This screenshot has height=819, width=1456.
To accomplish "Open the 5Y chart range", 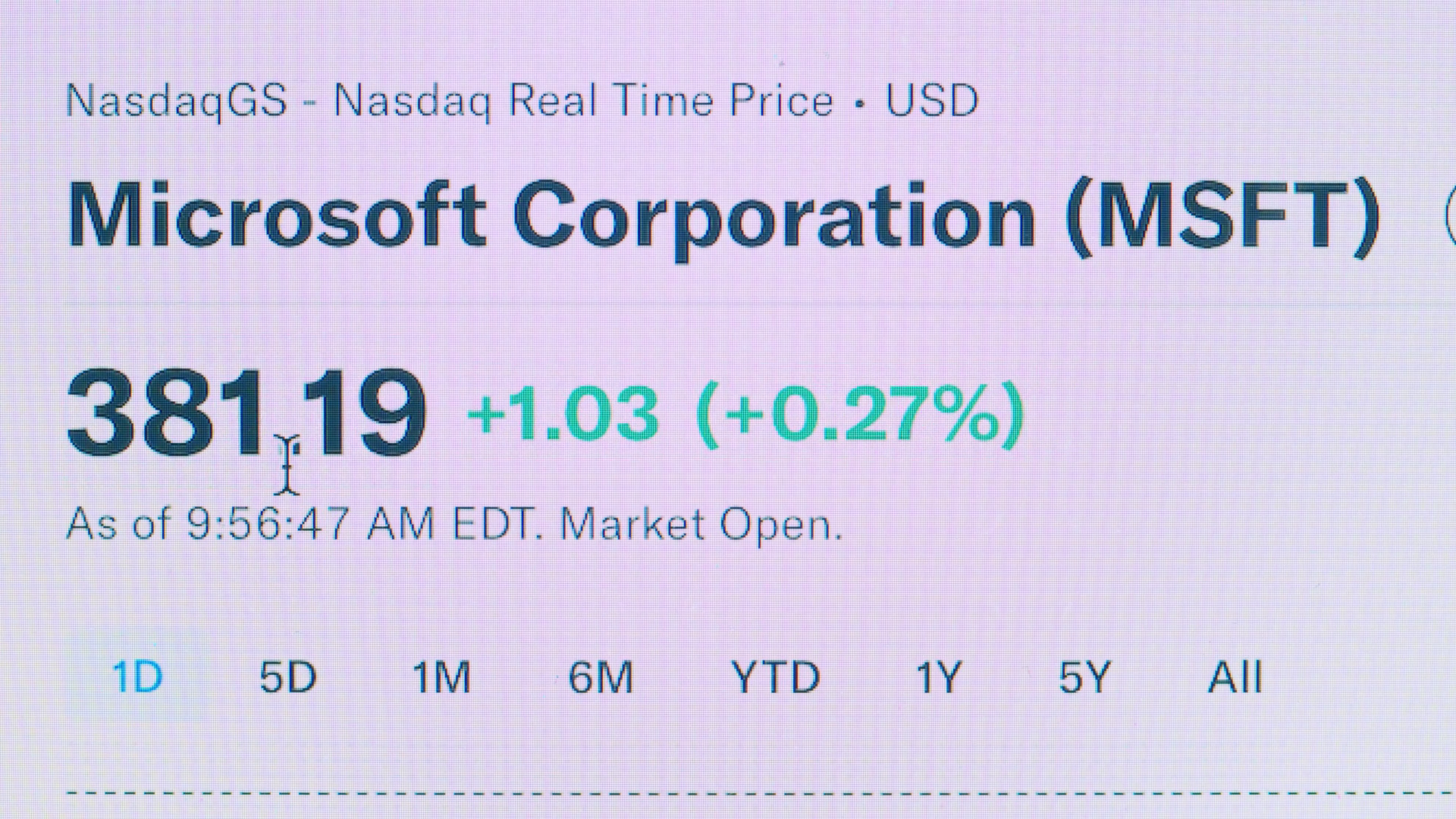I will pos(1084,677).
